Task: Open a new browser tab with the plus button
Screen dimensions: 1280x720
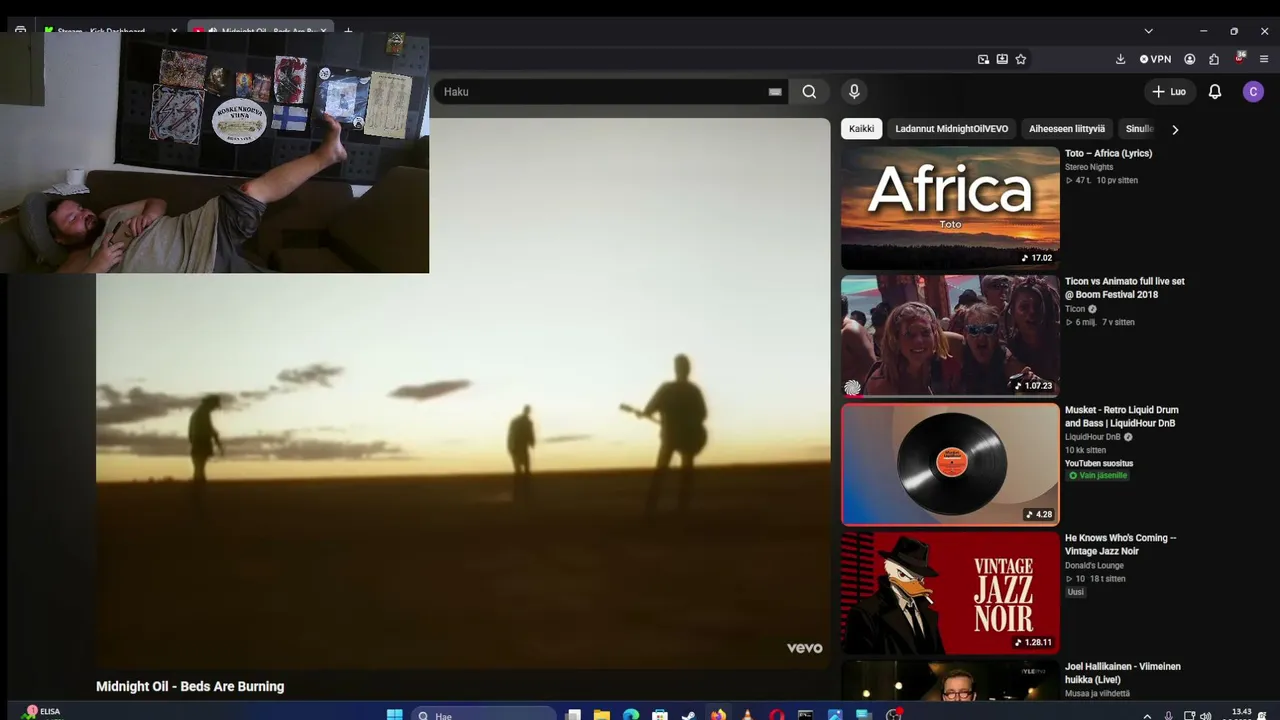Action: pyautogui.click(x=348, y=31)
